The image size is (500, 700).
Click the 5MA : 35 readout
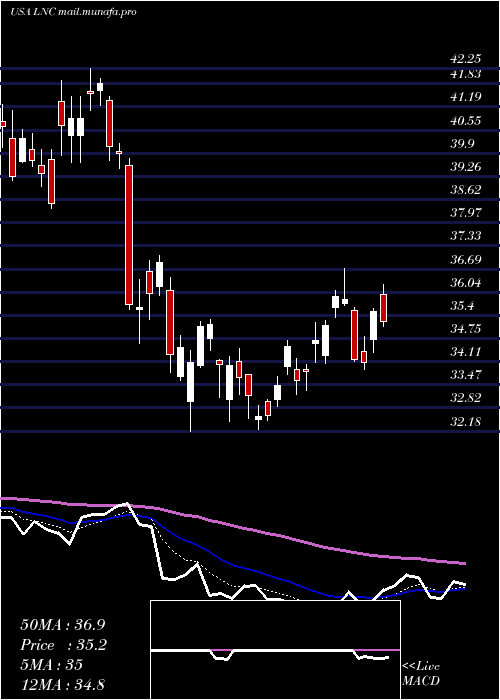(51, 665)
